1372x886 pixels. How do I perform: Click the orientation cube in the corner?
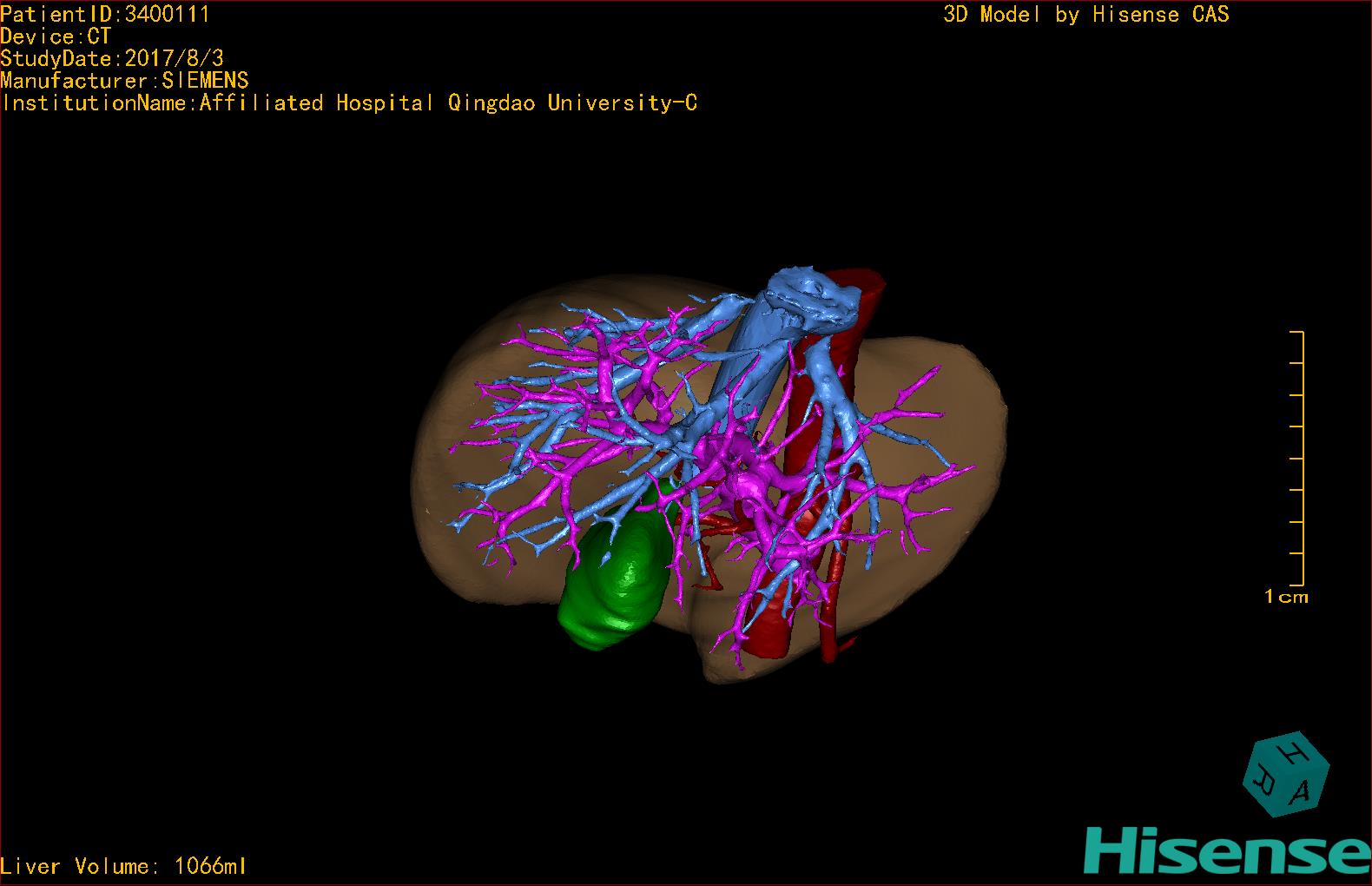1286,774
